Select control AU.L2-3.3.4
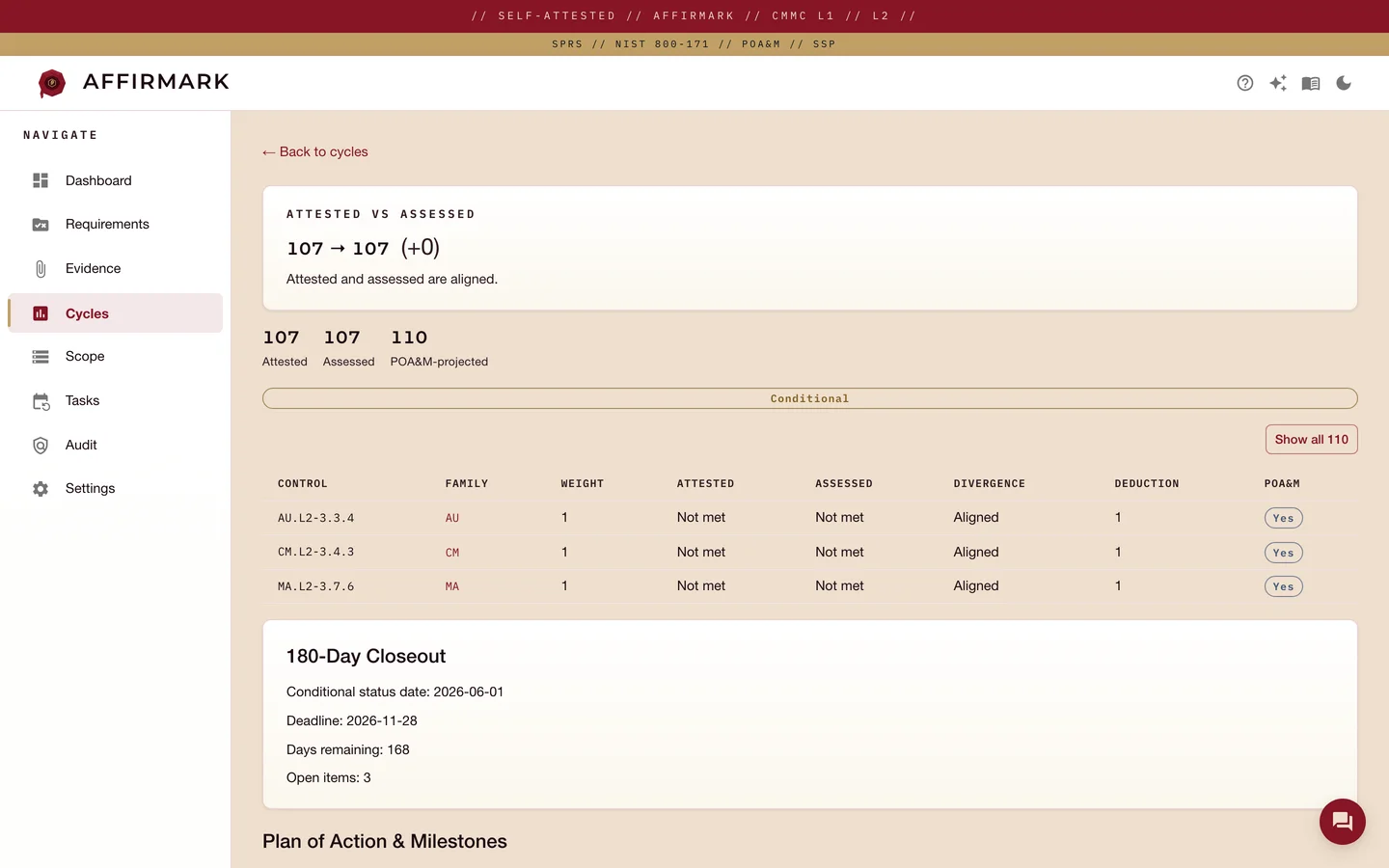The image size is (1389, 868). [315, 518]
